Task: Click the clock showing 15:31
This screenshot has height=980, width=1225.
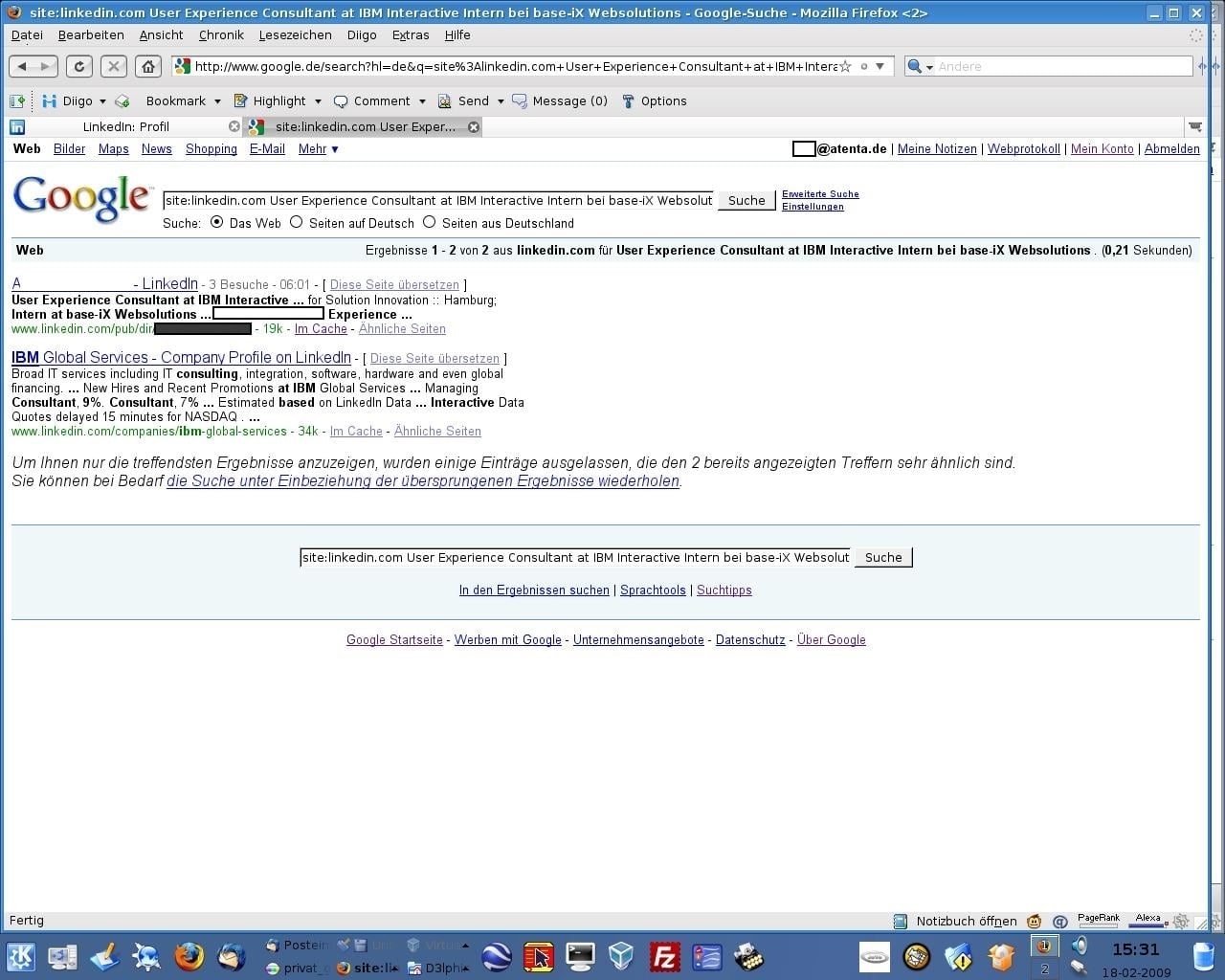Action: point(1136,949)
